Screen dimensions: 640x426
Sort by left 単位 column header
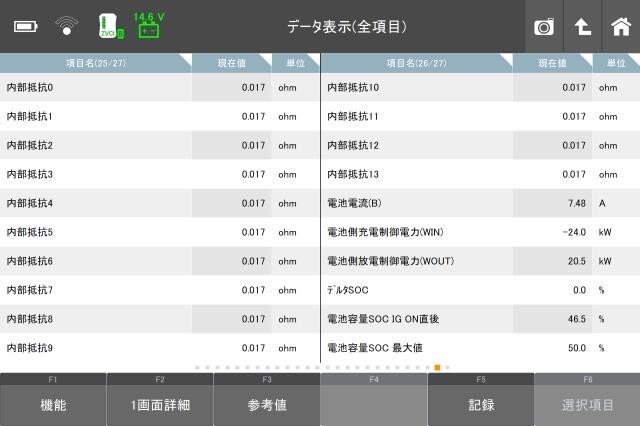[296, 63]
